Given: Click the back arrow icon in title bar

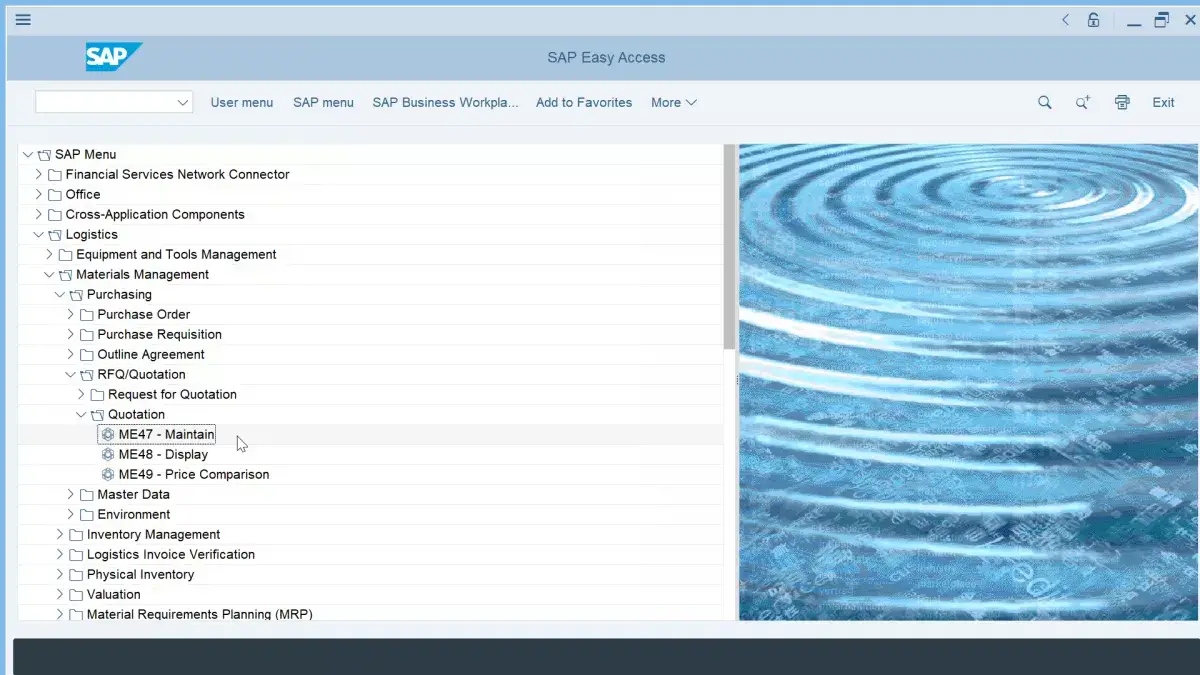Looking at the screenshot, I should [x=1065, y=20].
